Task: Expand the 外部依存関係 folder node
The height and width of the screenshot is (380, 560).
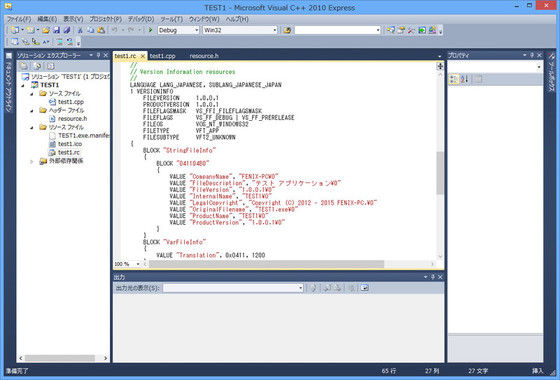Action: [x=32, y=161]
